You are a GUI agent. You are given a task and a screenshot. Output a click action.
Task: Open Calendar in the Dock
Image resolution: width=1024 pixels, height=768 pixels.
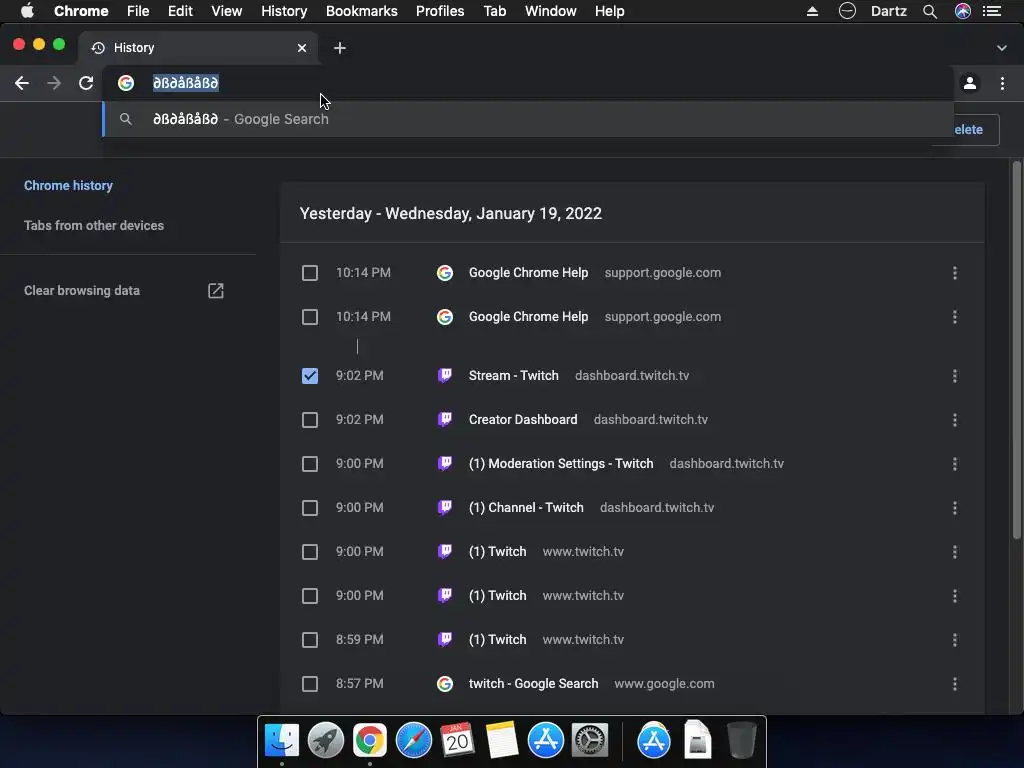(458, 741)
